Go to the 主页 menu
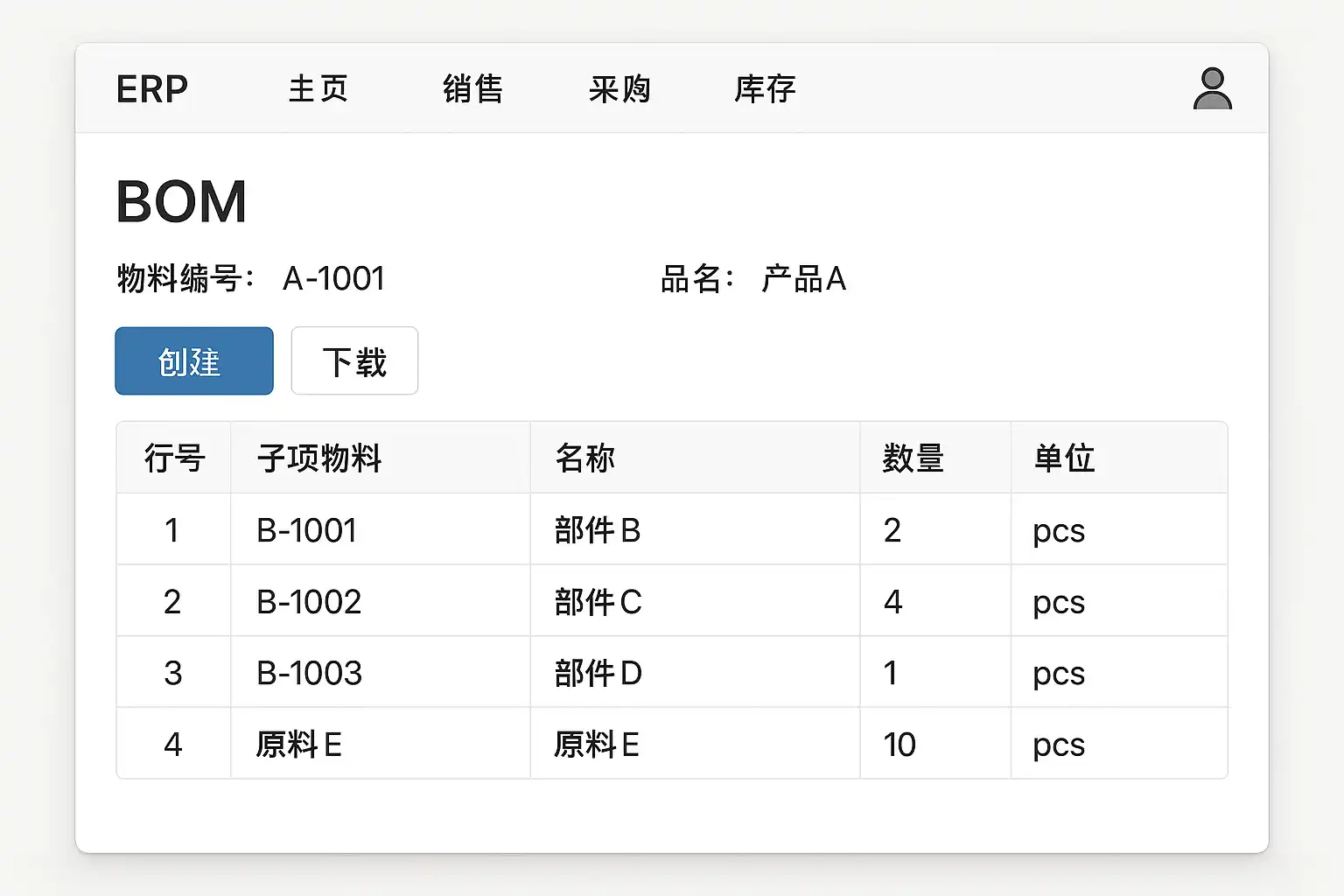Viewport: 1344px width, 896px height. click(318, 89)
